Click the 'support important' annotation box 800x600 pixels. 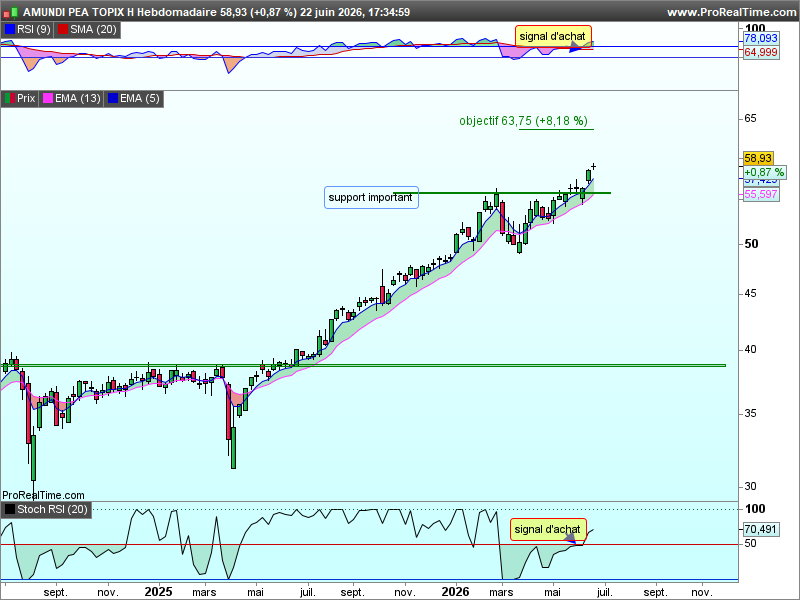(371, 197)
